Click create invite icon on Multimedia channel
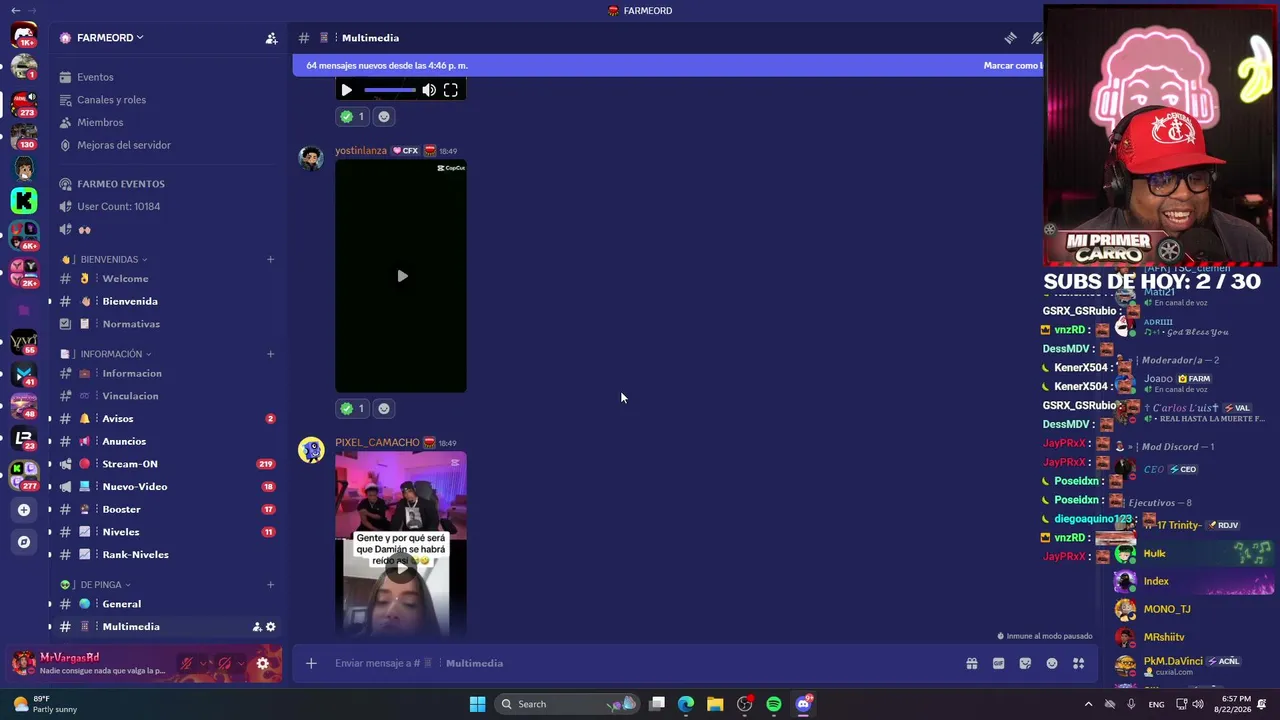Screen dimensions: 1280x720 pyautogui.click(x=257, y=627)
